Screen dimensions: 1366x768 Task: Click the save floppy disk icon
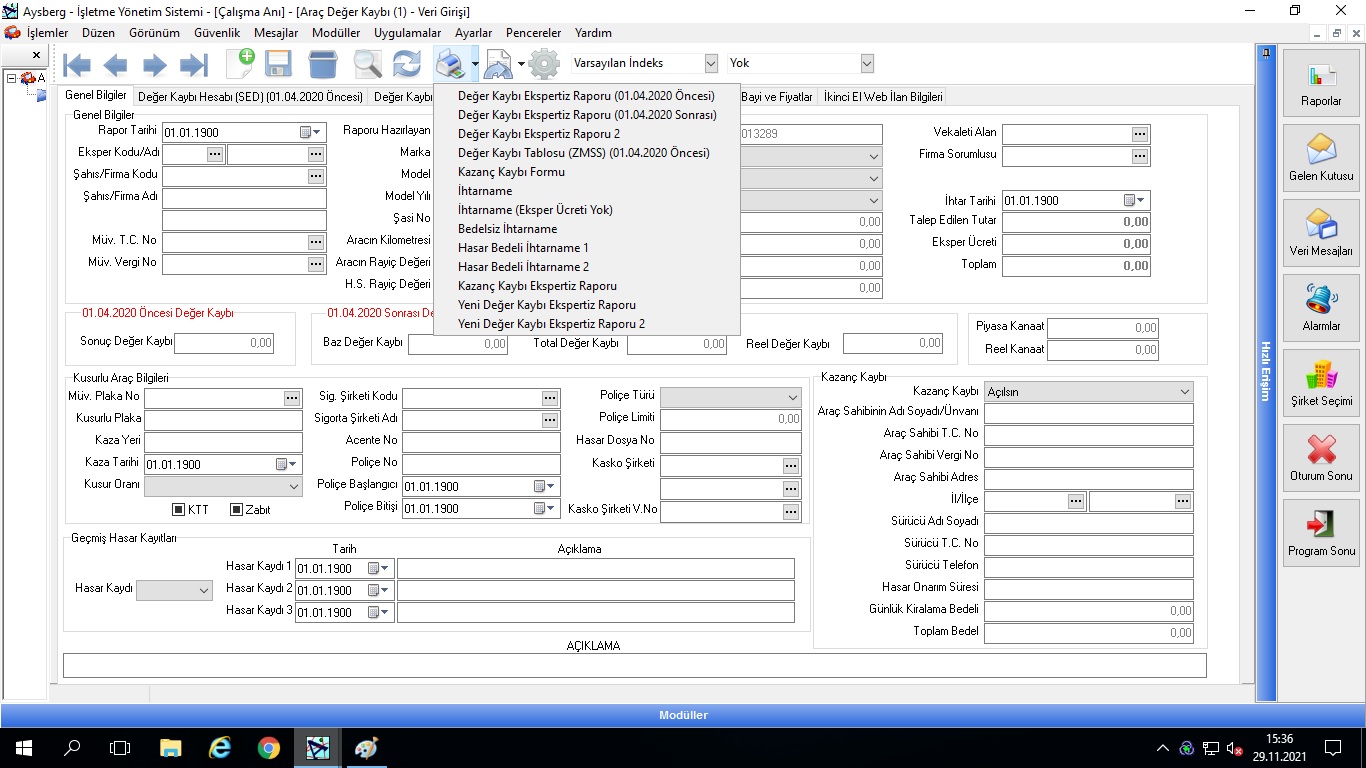tap(278, 65)
